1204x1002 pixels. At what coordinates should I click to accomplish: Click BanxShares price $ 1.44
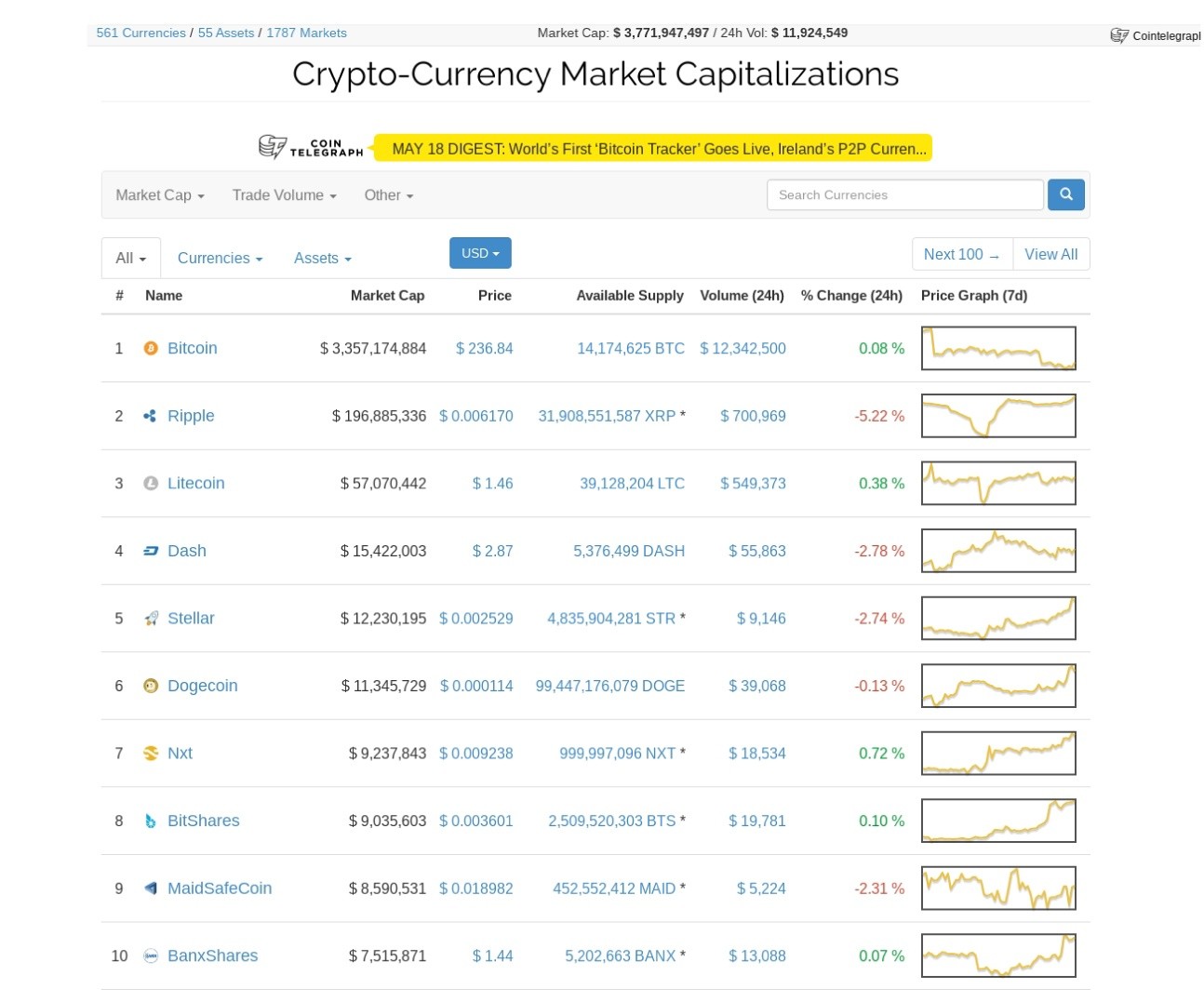click(492, 955)
